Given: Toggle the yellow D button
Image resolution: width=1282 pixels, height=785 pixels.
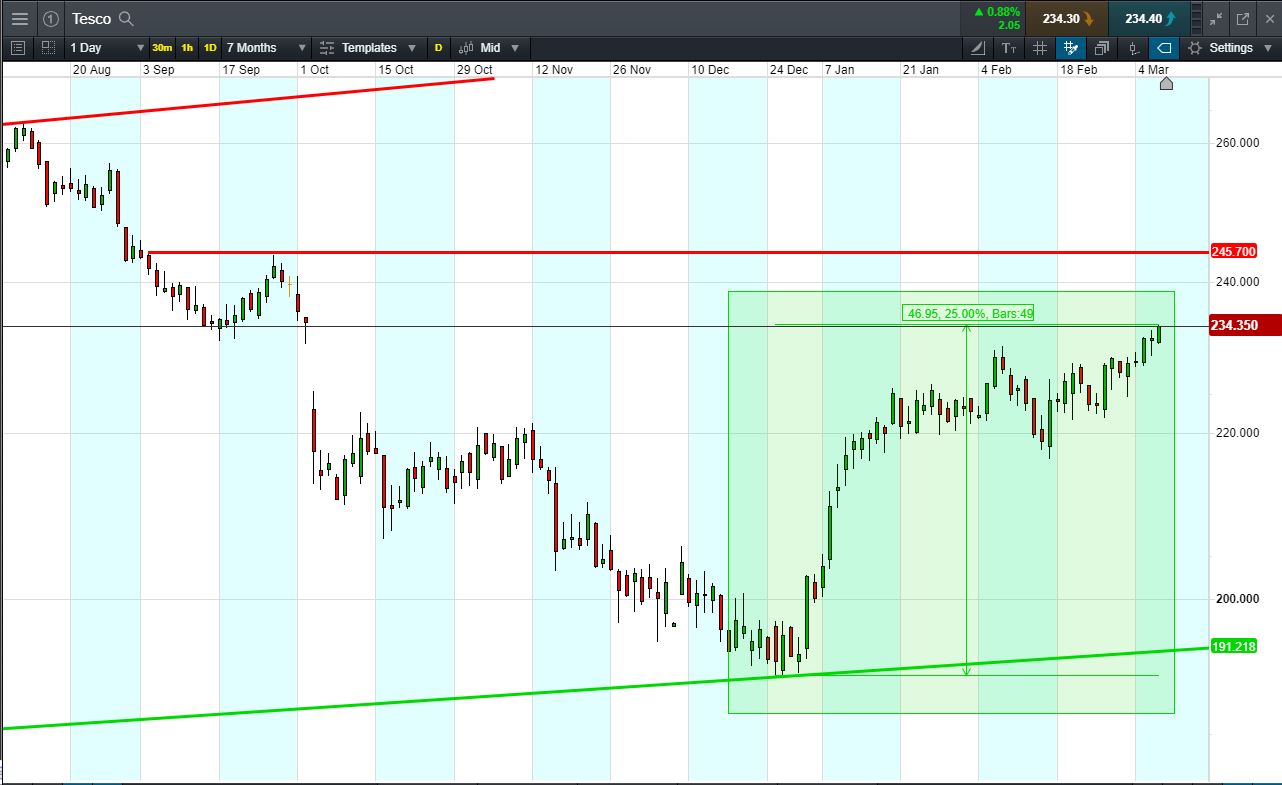Looking at the screenshot, I should (438, 47).
